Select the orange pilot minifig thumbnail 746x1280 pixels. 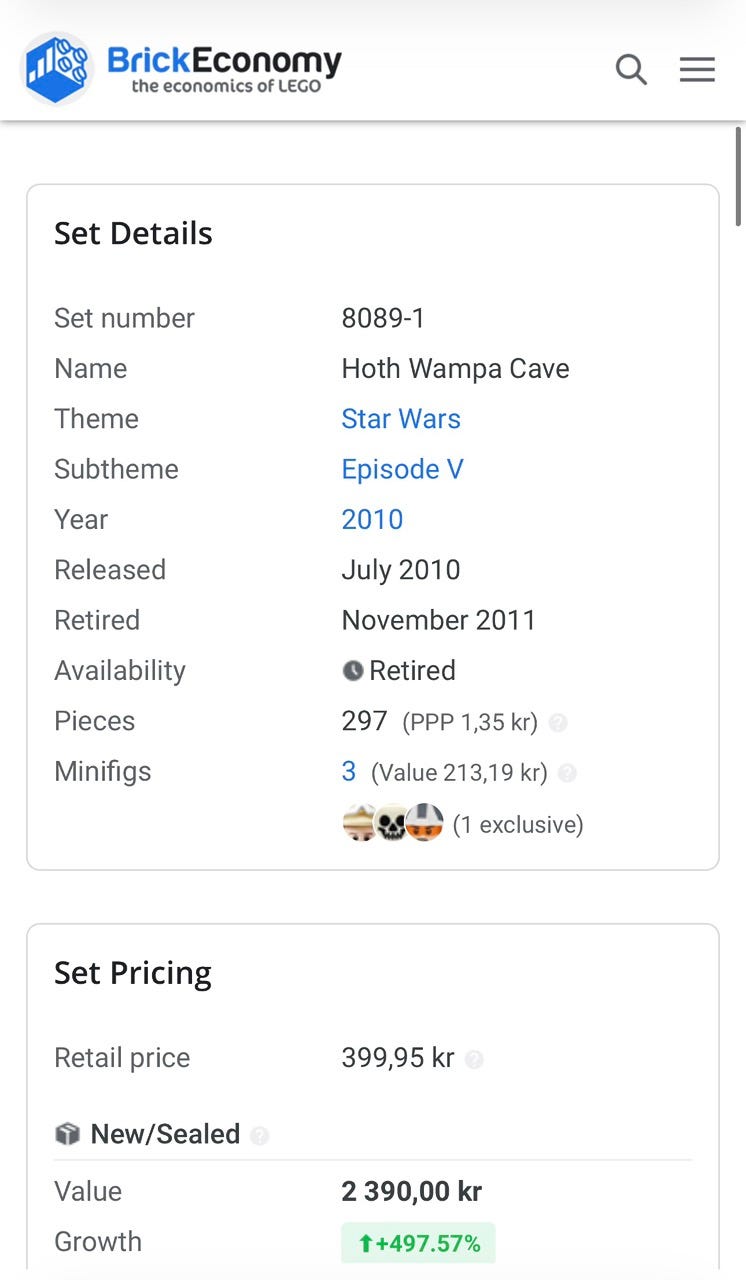(x=425, y=823)
